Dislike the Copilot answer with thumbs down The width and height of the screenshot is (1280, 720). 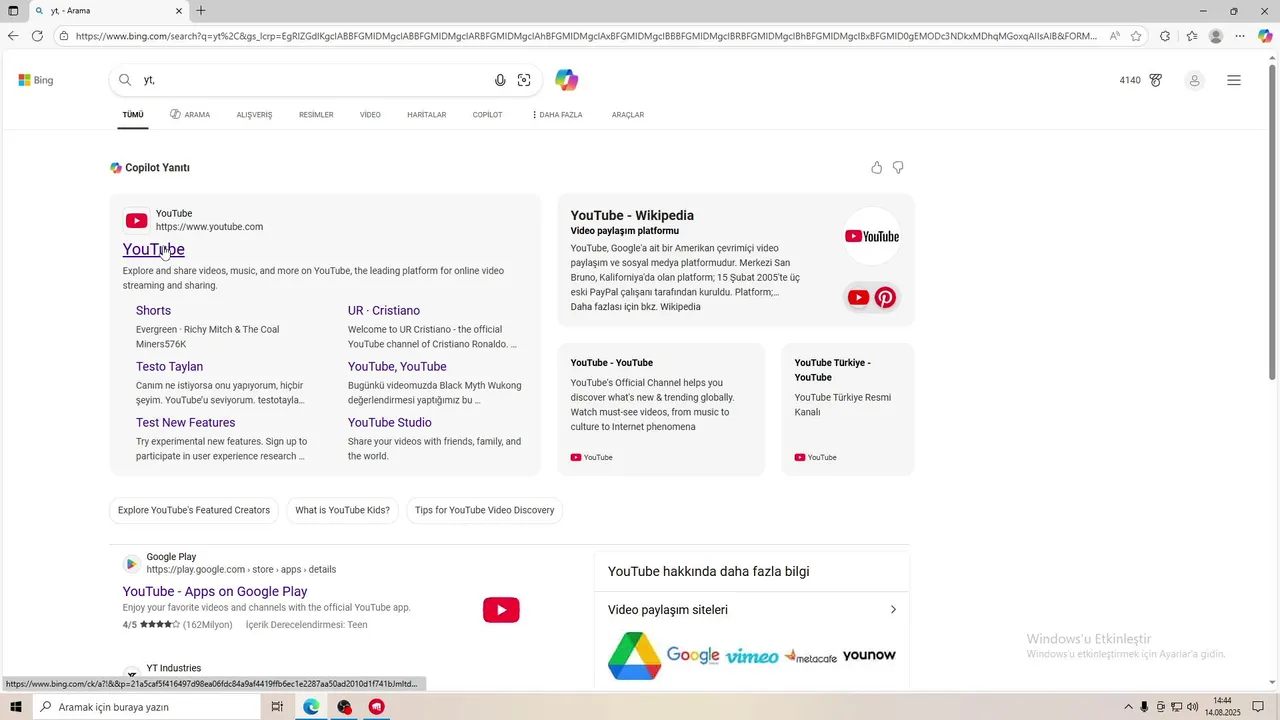(898, 167)
